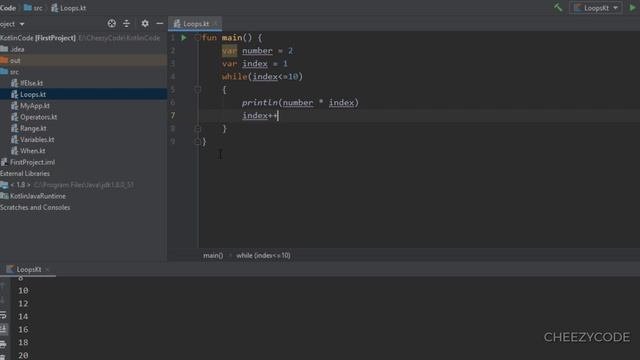Click output value 20 in console
Image resolution: width=640 pixels, height=360 pixels.
[23, 355]
